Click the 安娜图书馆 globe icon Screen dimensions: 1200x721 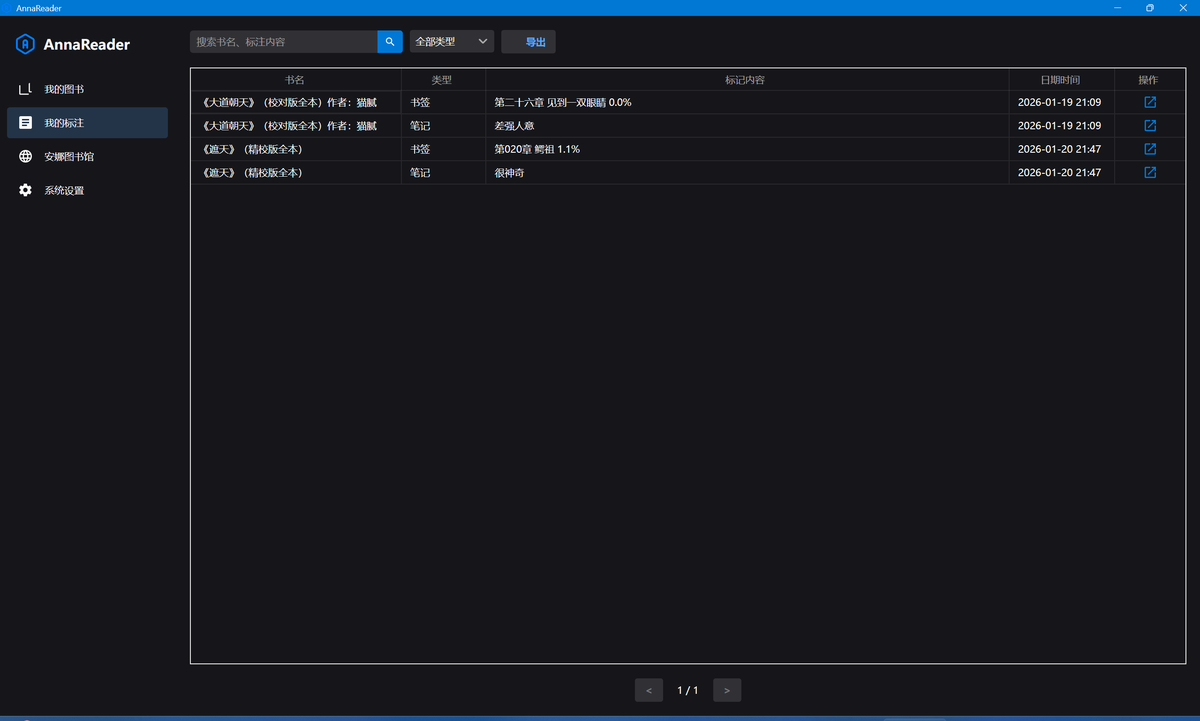pyautogui.click(x=25, y=157)
